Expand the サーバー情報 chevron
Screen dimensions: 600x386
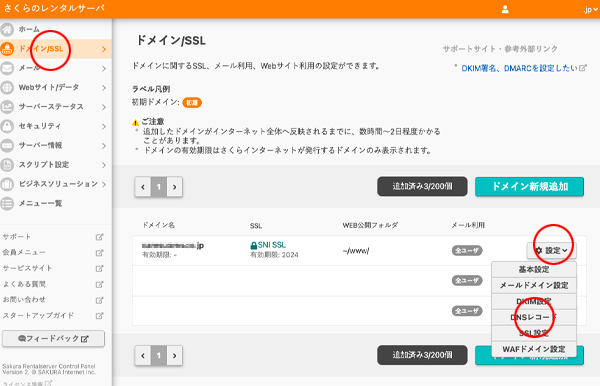[x=104, y=146]
